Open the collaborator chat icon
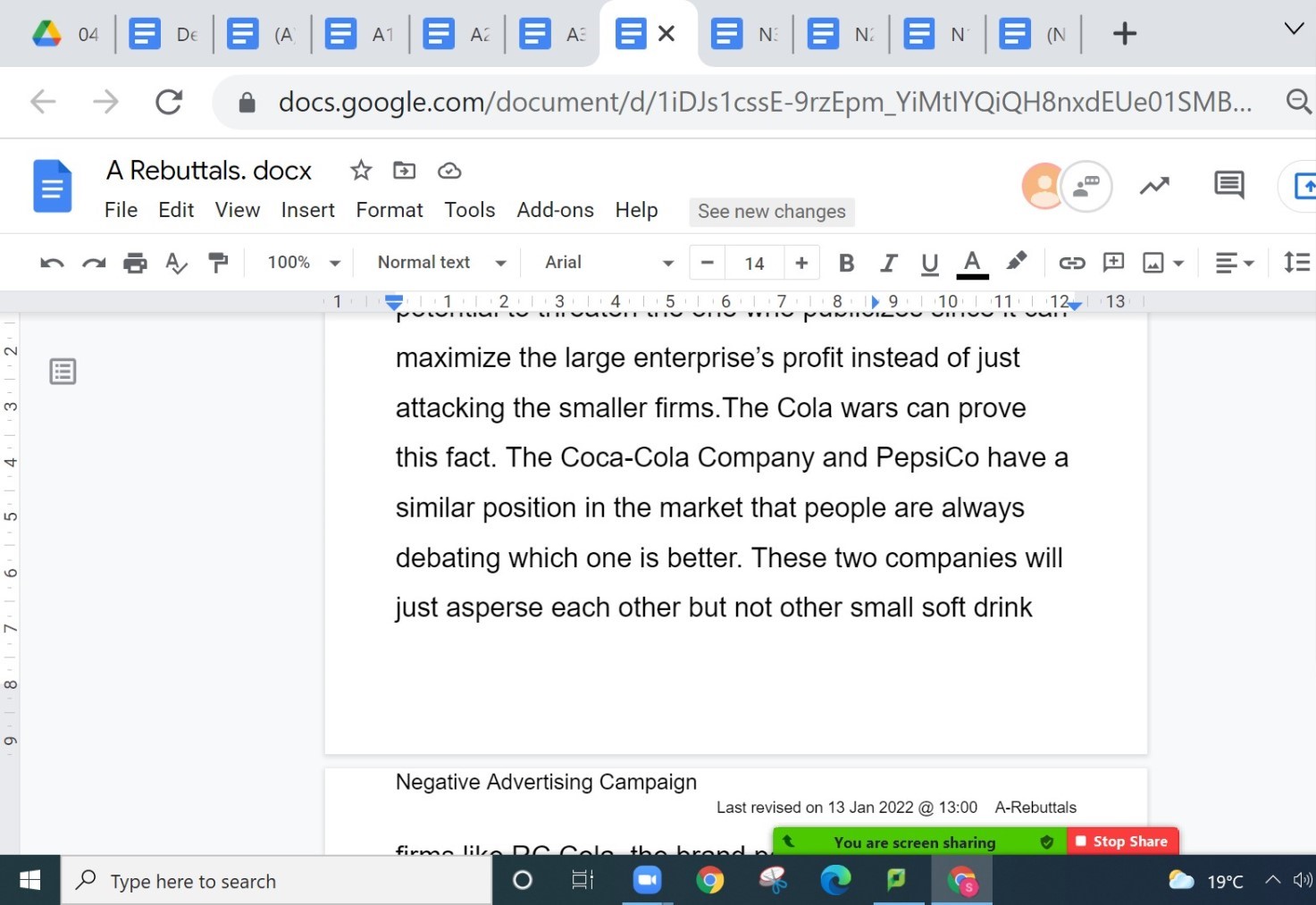The width and height of the screenshot is (1316, 905). [x=1086, y=186]
